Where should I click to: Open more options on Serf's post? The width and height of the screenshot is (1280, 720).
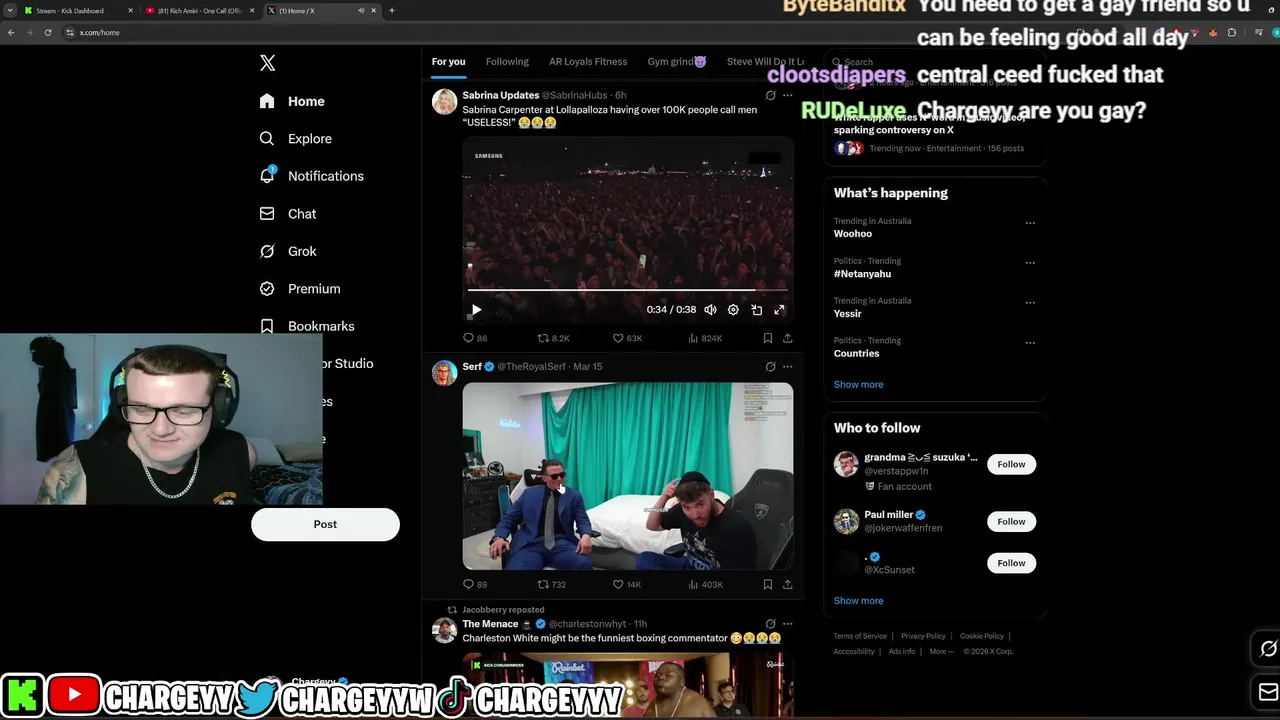[x=787, y=367]
